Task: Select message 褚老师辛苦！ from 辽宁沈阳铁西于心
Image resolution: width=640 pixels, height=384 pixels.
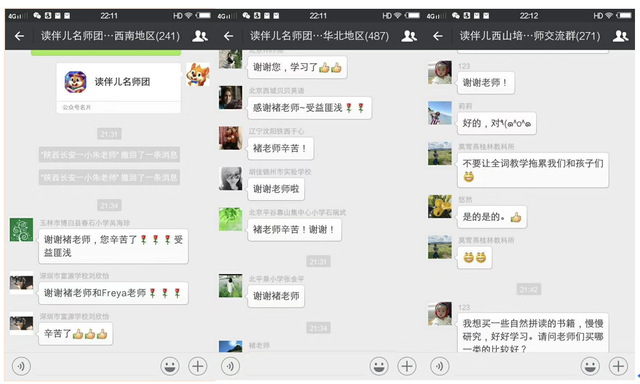Action: click(x=280, y=149)
